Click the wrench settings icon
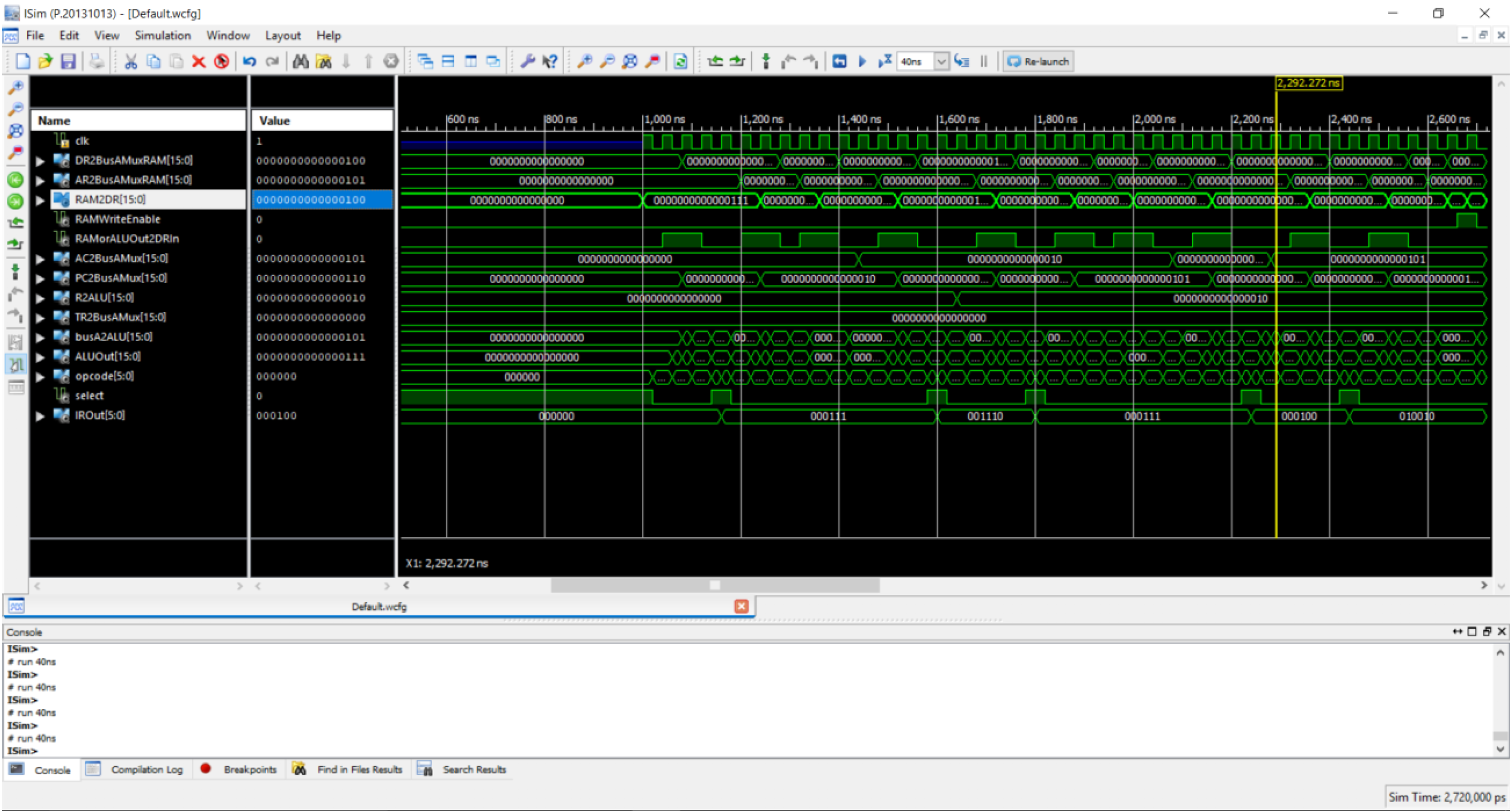Viewport: 1512px width, 811px height. coord(527,61)
